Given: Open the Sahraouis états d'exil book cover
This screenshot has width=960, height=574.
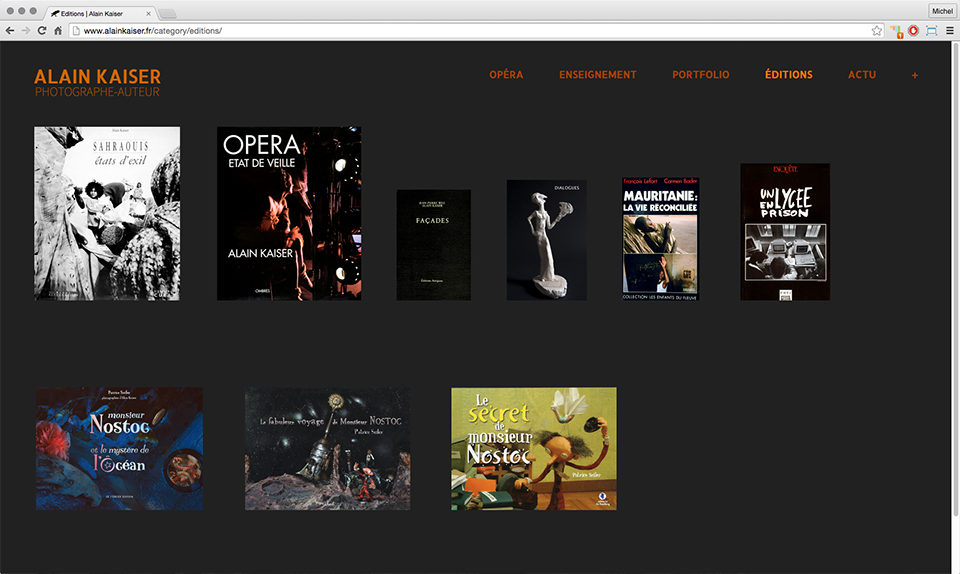Looking at the screenshot, I should coord(107,214).
